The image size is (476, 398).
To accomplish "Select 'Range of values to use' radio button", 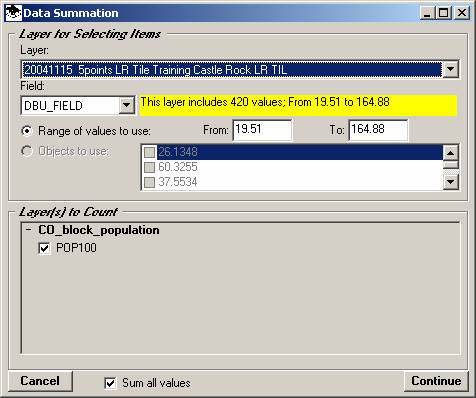I will (x=27, y=131).
